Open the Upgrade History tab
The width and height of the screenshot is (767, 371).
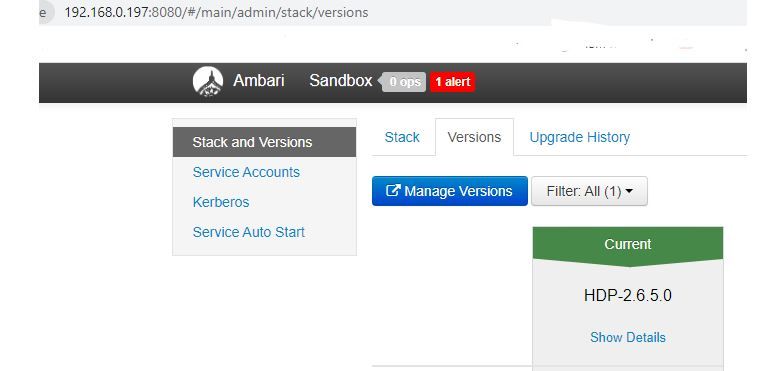pos(580,137)
